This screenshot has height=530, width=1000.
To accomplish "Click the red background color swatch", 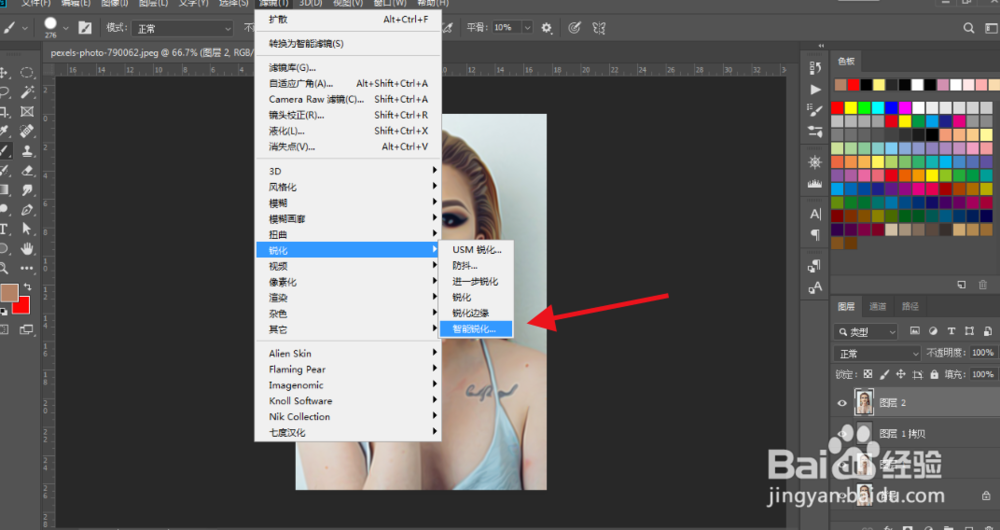I will (22, 306).
